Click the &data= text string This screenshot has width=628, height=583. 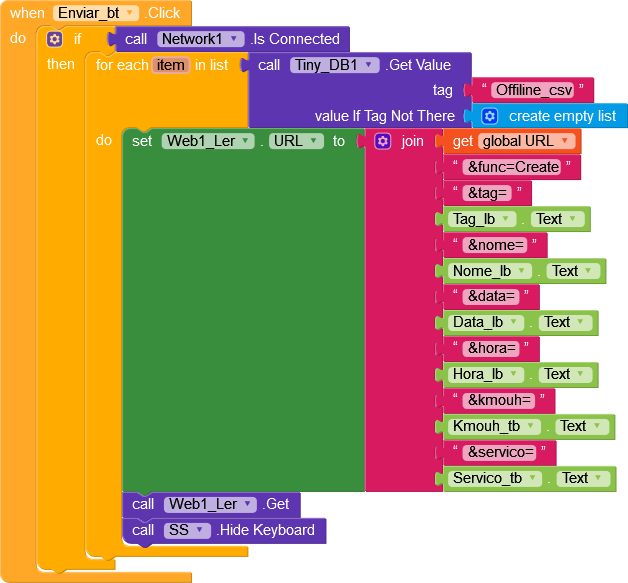click(x=491, y=296)
